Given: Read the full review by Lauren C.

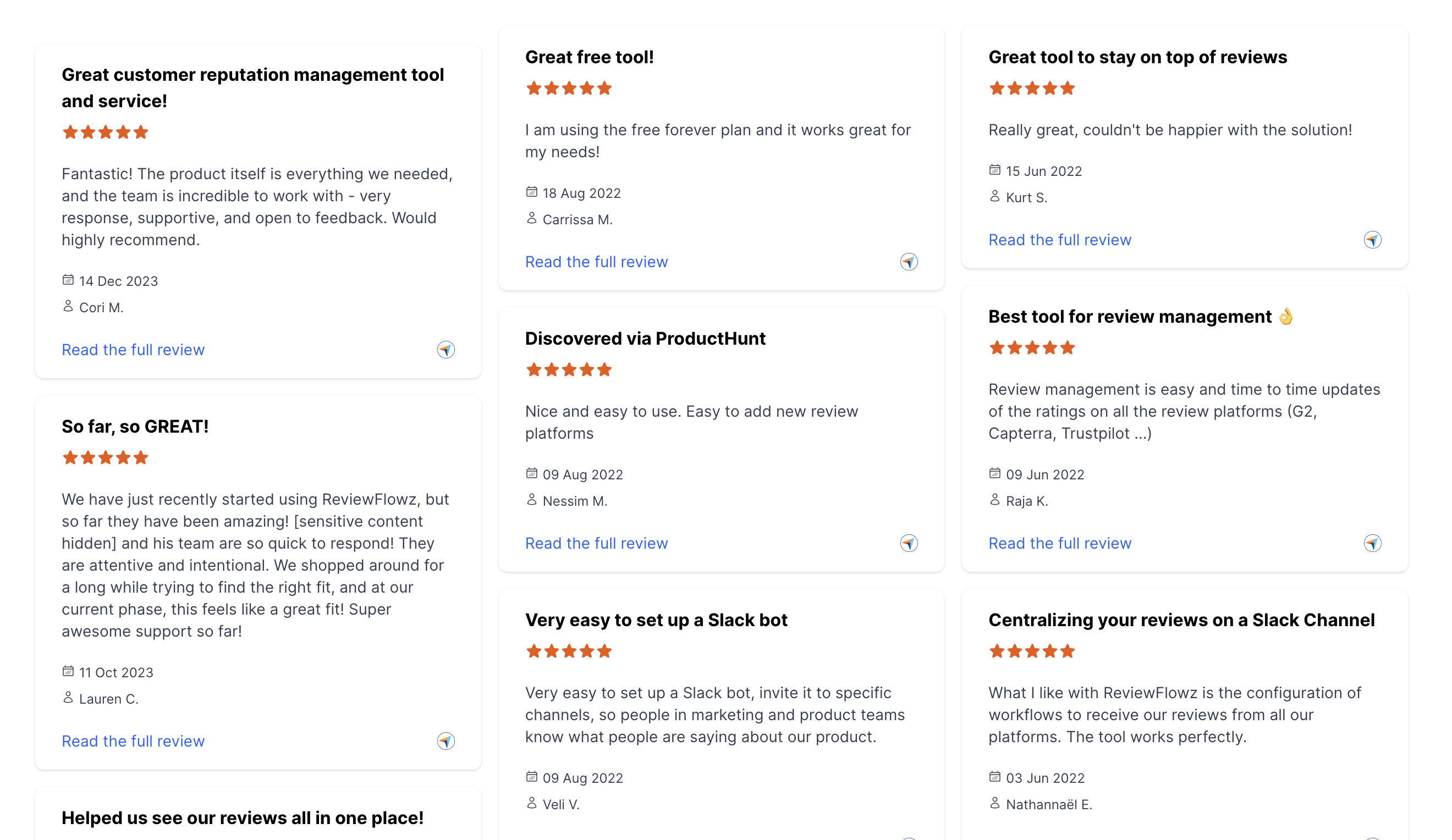Looking at the screenshot, I should (x=133, y=741).
